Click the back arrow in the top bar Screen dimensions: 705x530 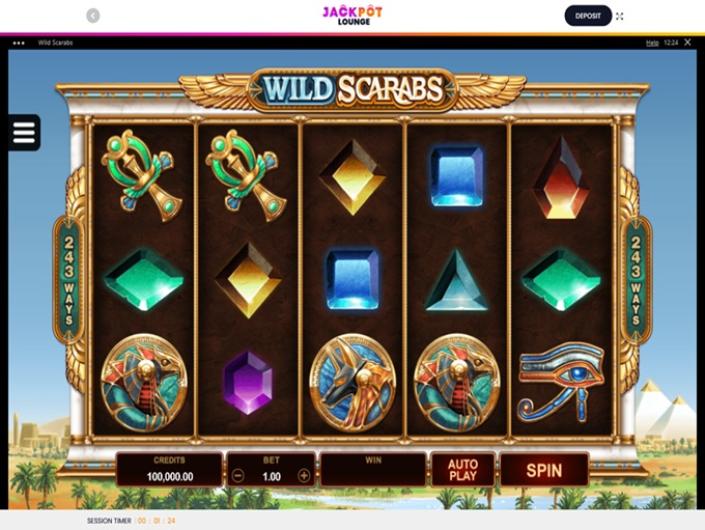[93, 16]
